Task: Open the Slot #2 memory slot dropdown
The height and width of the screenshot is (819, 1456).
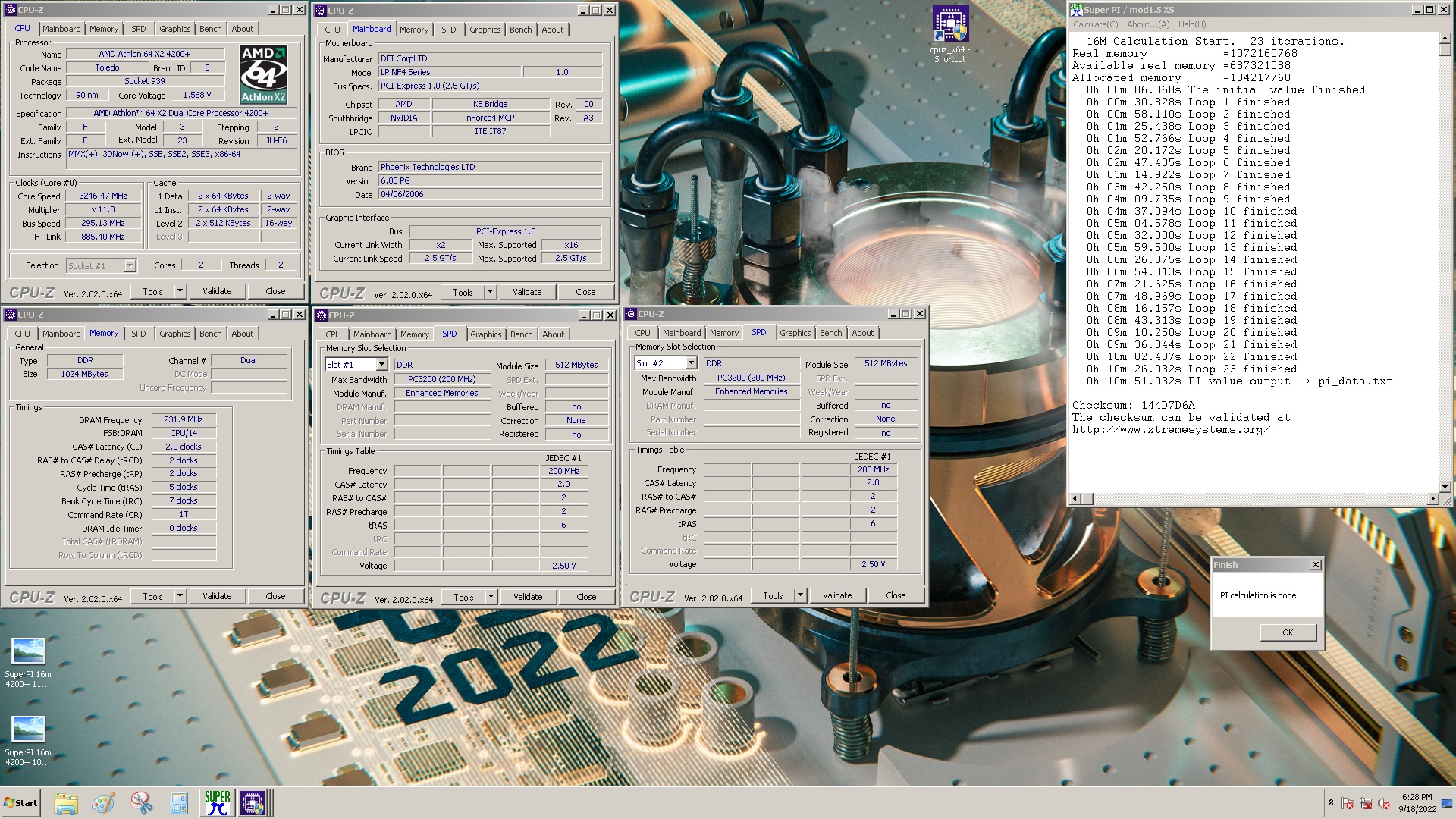Action: [691, 363]
